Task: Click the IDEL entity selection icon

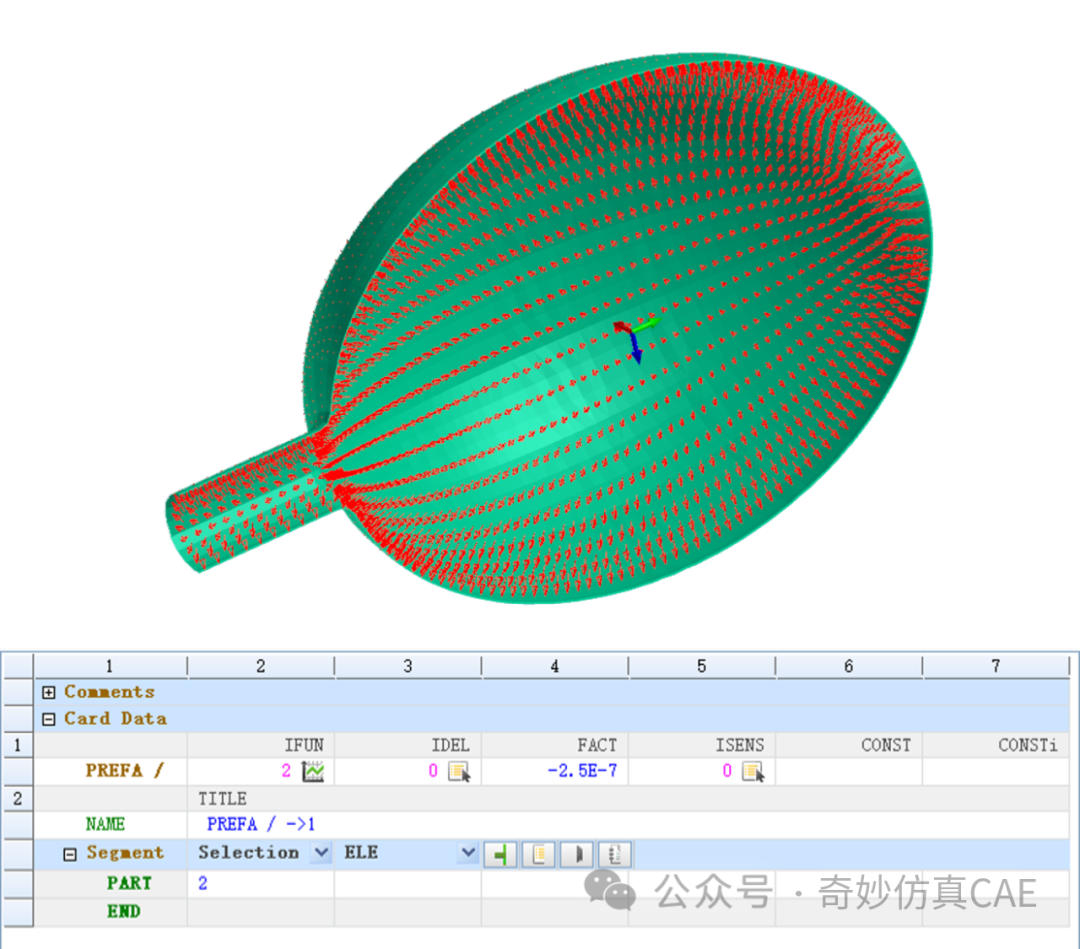Action: 459,771
